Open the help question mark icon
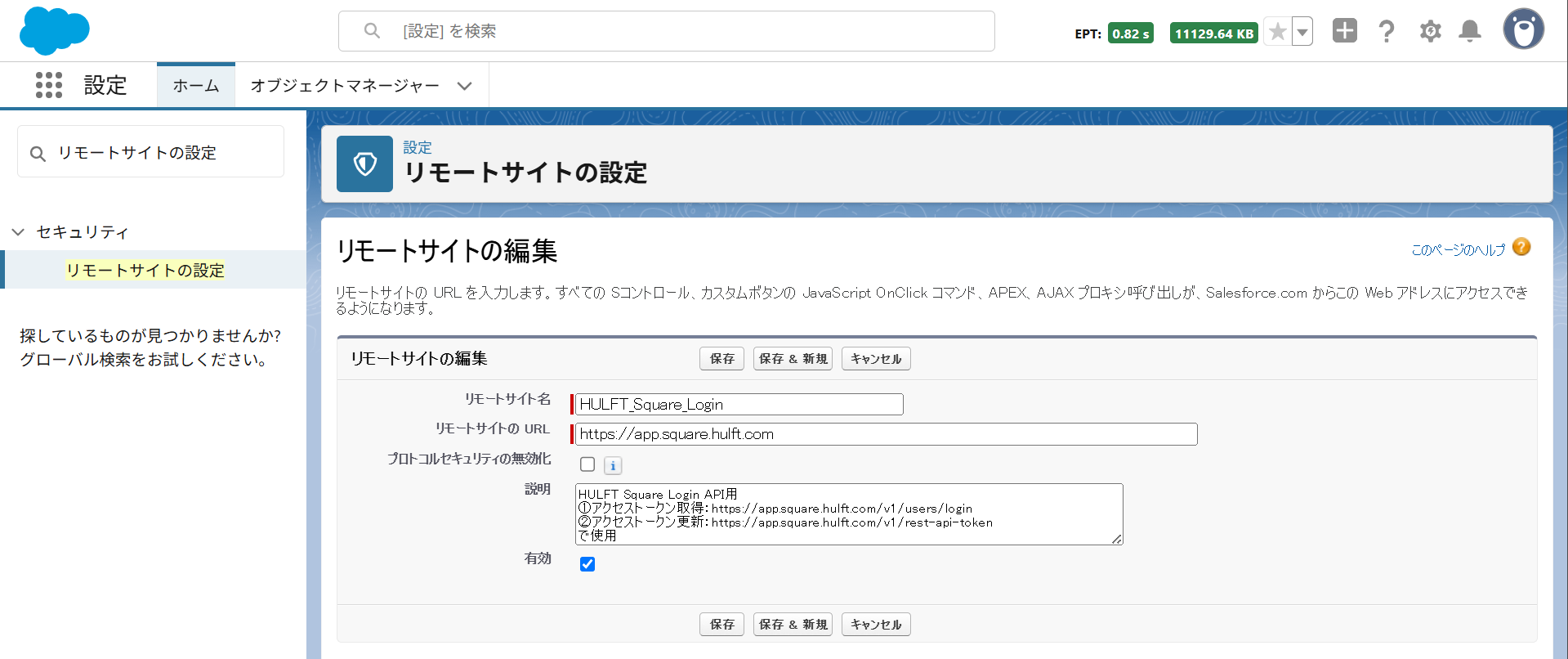This screenshot has height=659, width=1568. (x=1387, y=31)
